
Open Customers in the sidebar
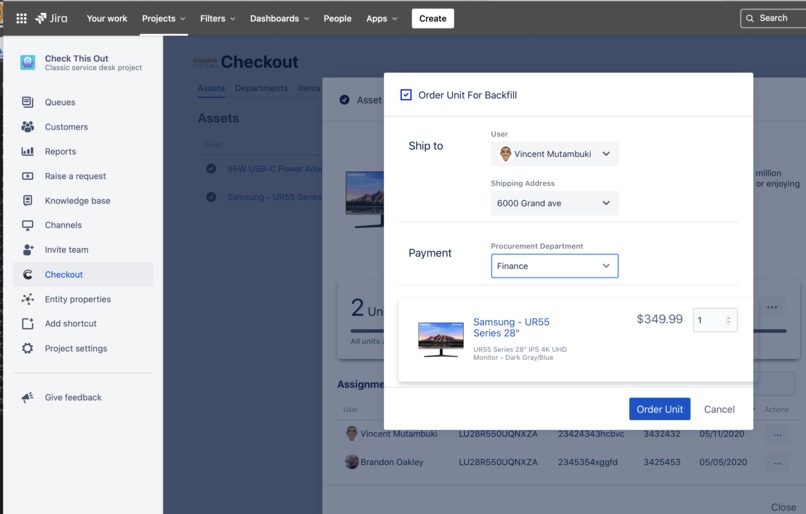click(x=83, y=127)
